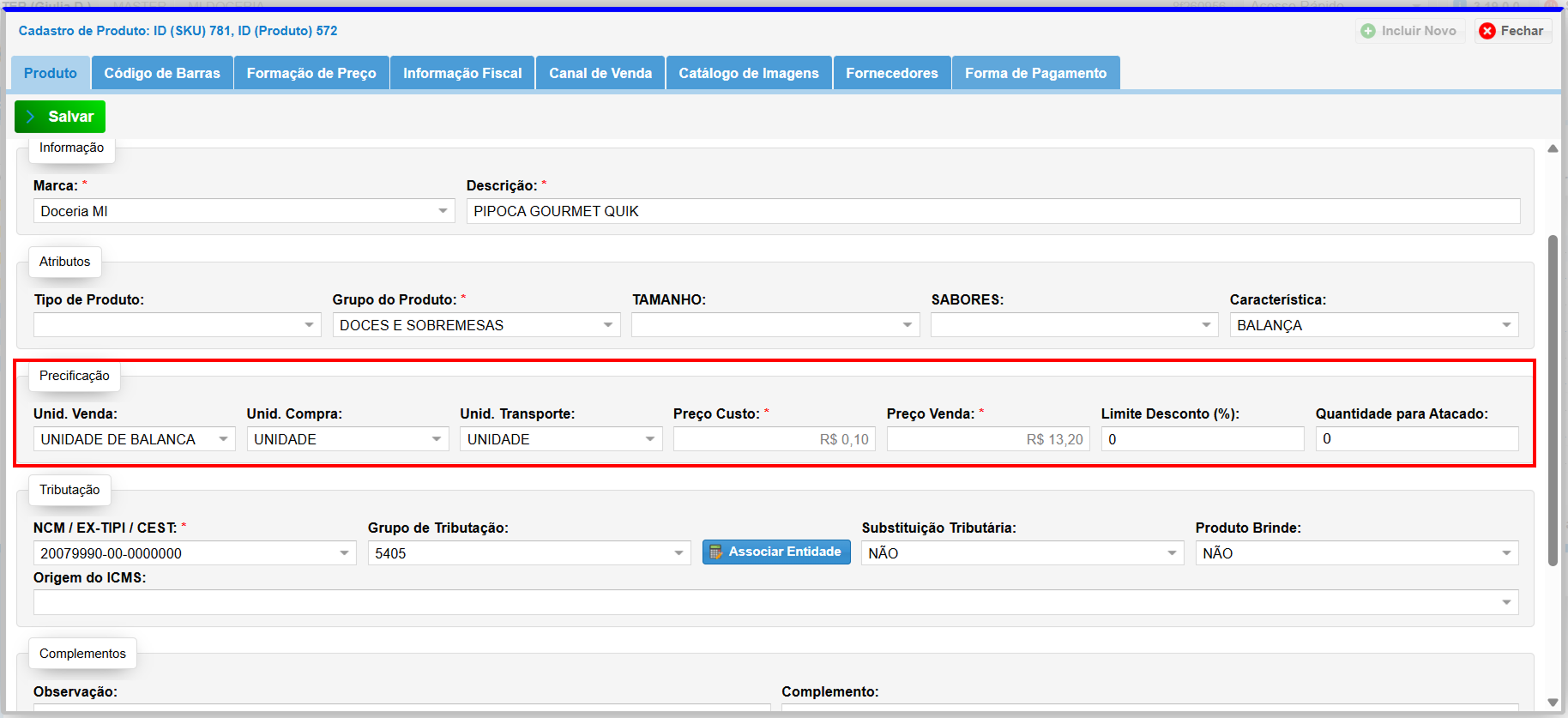Viewport: 1568px width, 718px height.
Task: Open the Característica dropdown arrow
Action: click(1506, 325)
